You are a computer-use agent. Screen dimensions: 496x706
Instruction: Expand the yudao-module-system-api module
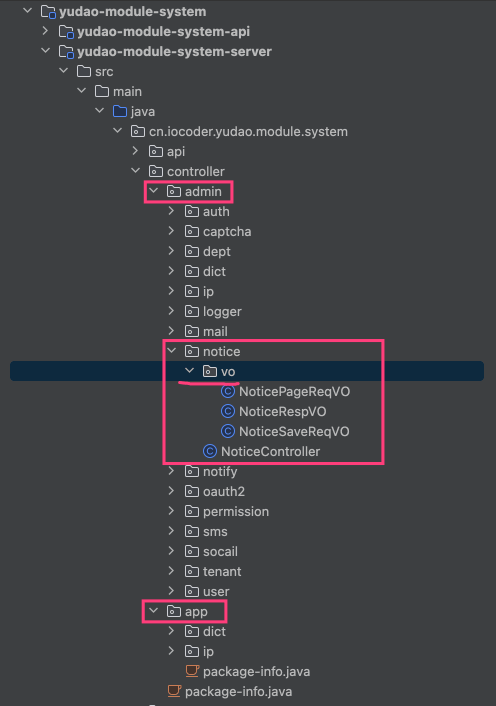point(45,31)
